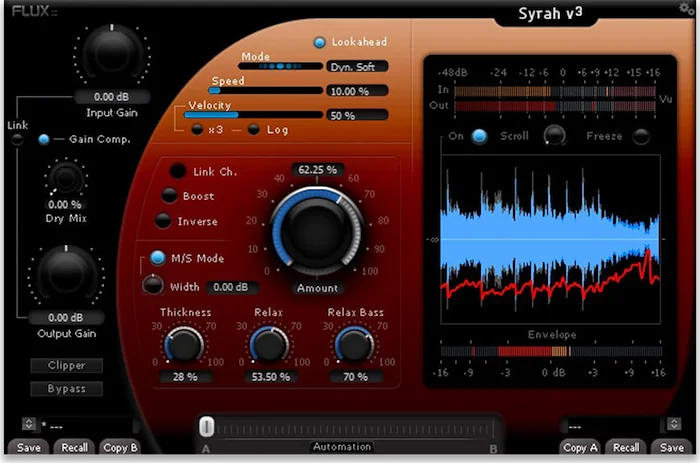Click the Relax knob
The height and width of the screenshot is (463, 700).
coord(269,345)
